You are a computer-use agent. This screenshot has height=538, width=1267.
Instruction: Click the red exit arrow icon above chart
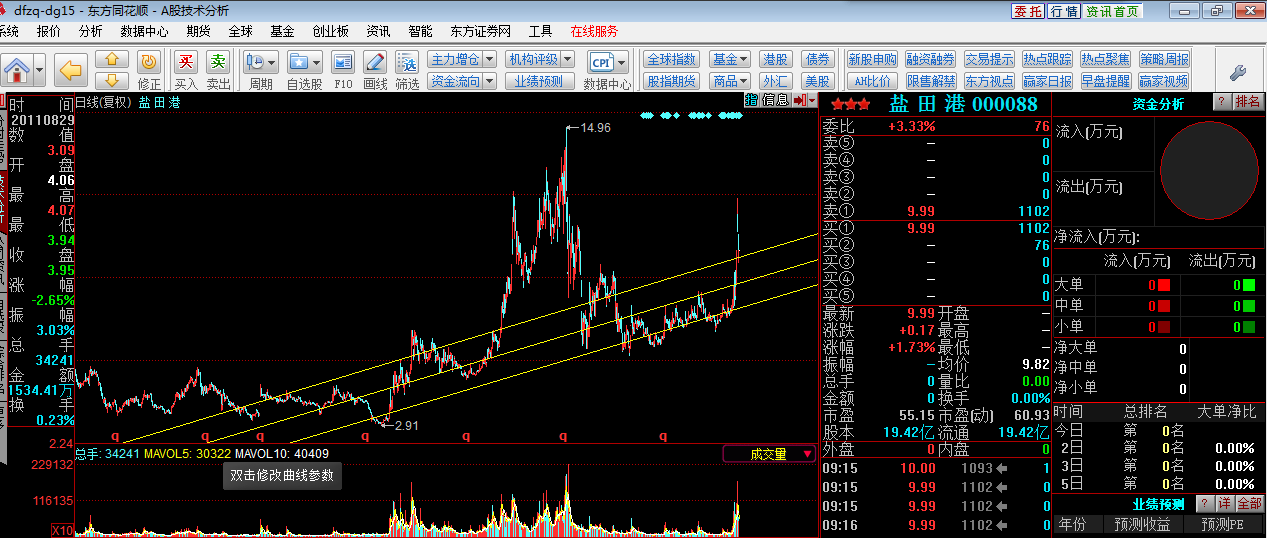tap(800, 100)
